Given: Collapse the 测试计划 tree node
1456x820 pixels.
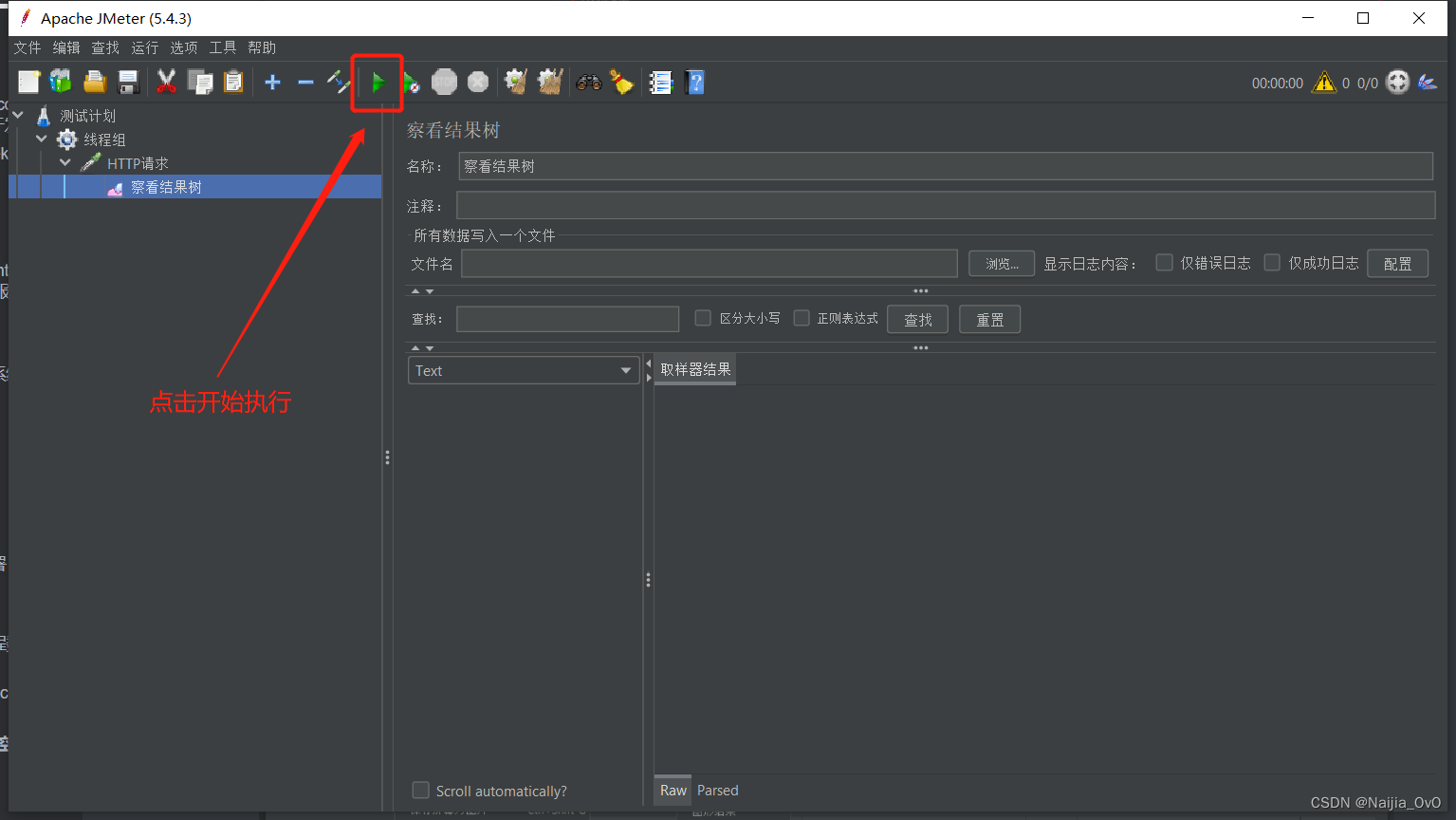Looking at the screenshot, I should point(18,115).
